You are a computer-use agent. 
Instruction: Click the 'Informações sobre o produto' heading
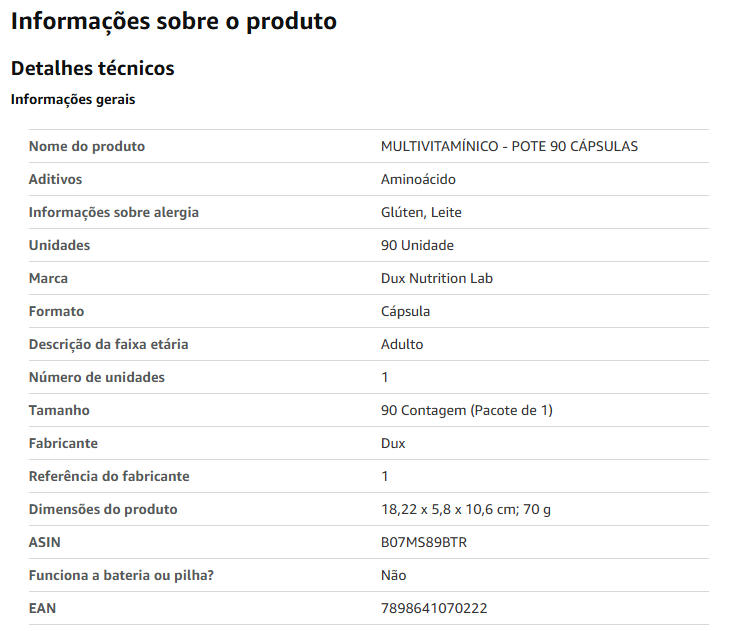pyautogui.click(x=174, y=22)
